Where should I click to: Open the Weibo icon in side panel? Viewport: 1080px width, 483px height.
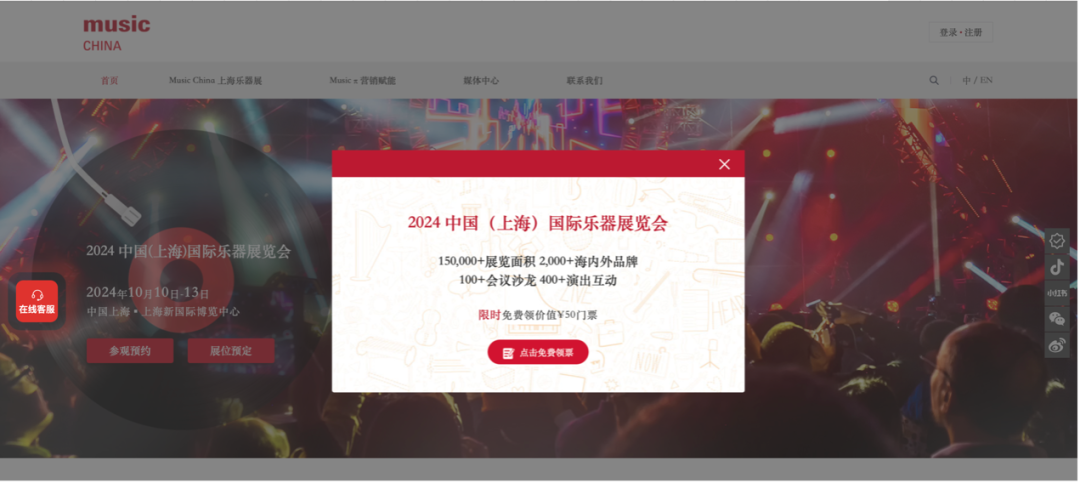coord(1057,345)
